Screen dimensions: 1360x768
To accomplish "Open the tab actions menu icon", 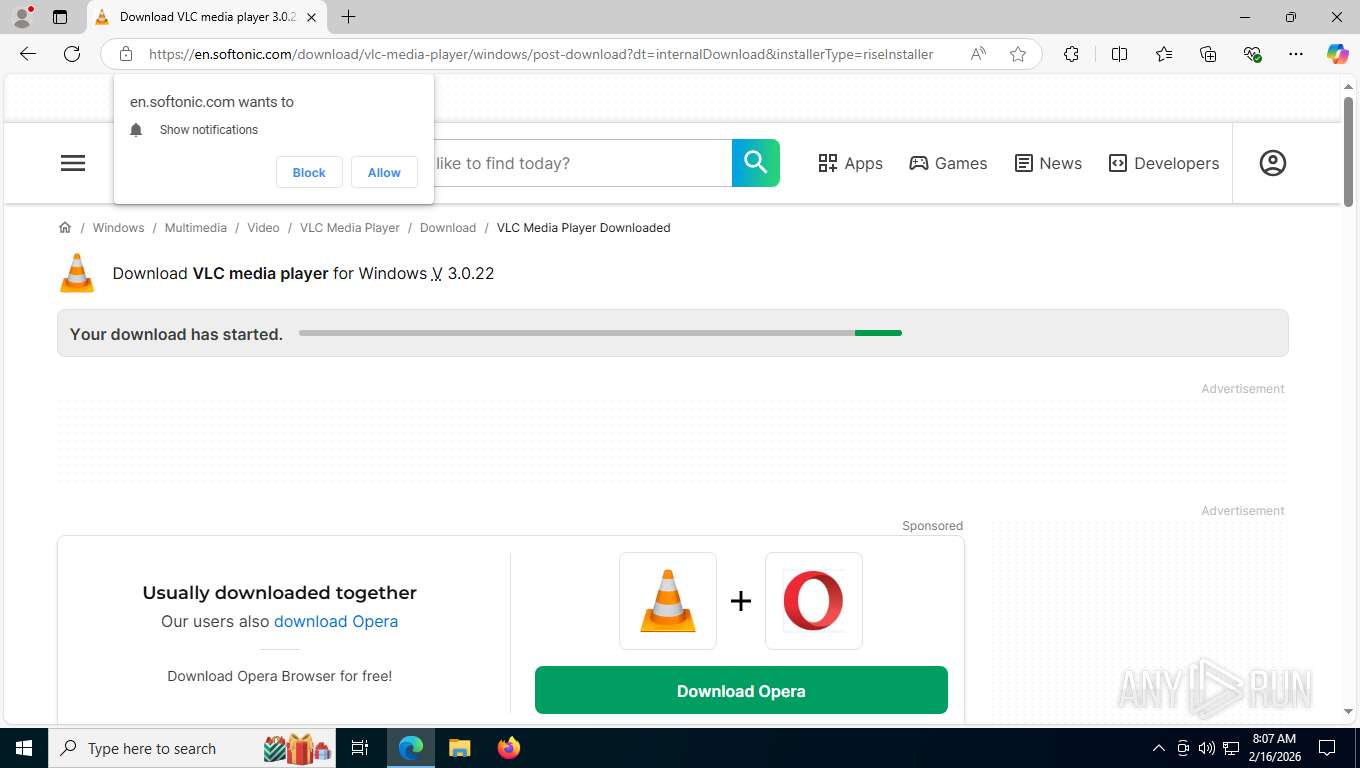I will (60, 17).
